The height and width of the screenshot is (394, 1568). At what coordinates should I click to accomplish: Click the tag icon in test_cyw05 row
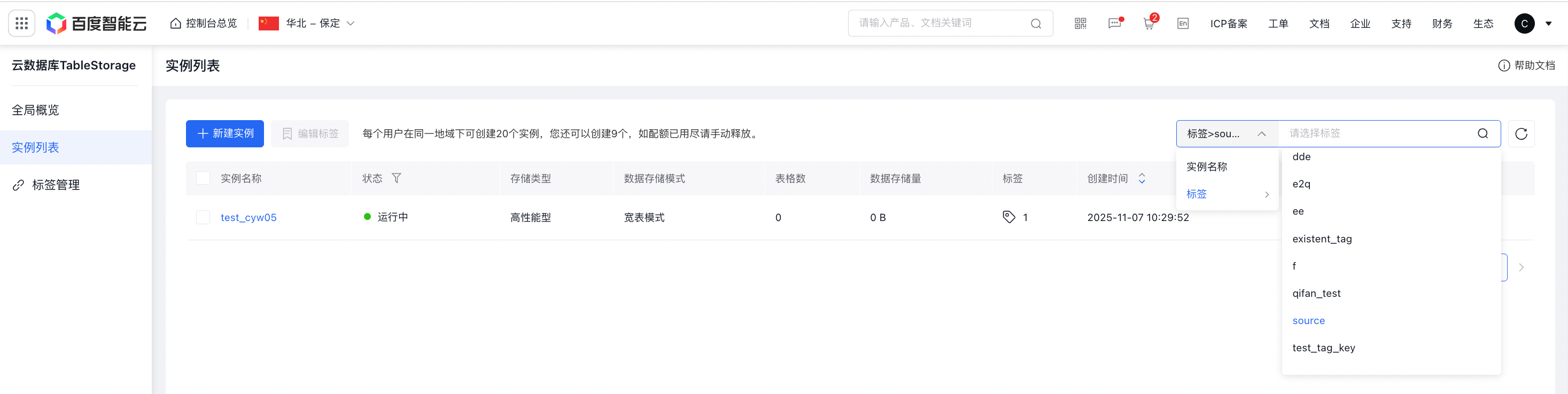tap(1008, 217)
